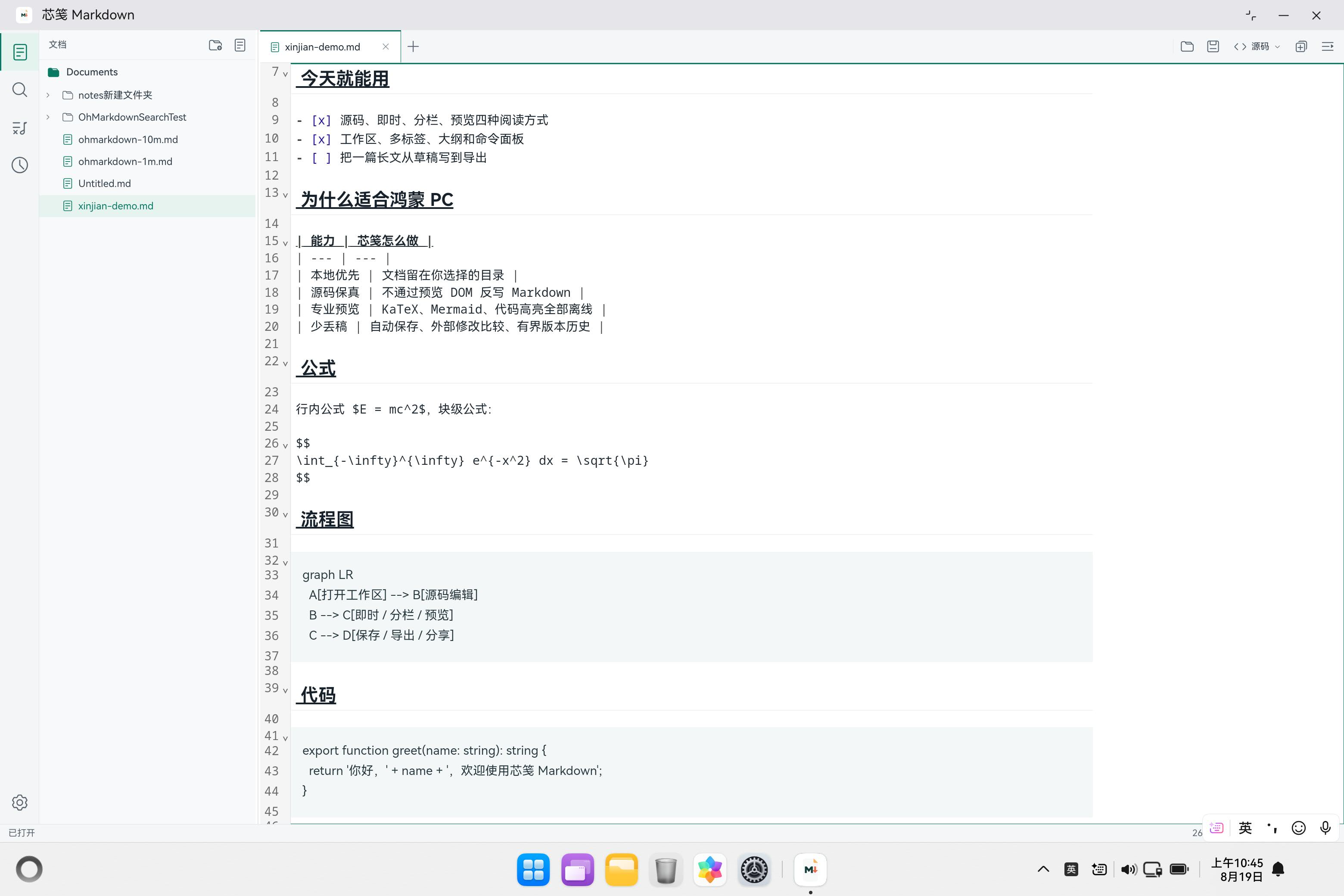This screenshot has height=896, width=1344.
Task: Fold the 代码 heading at line 39
Action: point(285,690)
